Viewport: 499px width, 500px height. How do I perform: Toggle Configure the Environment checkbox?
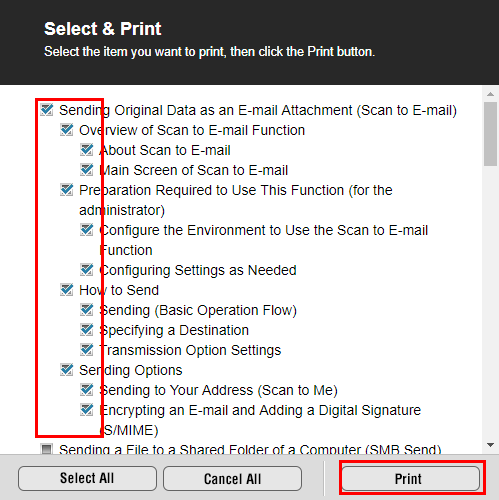(87, 229)
